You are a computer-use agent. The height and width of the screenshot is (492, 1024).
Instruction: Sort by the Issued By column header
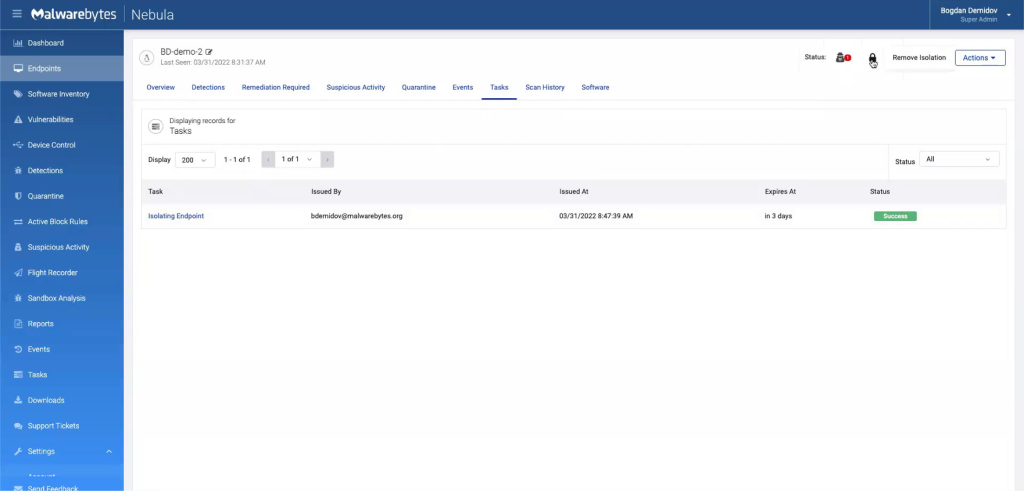pyautogui.click(x=326, y=191)
